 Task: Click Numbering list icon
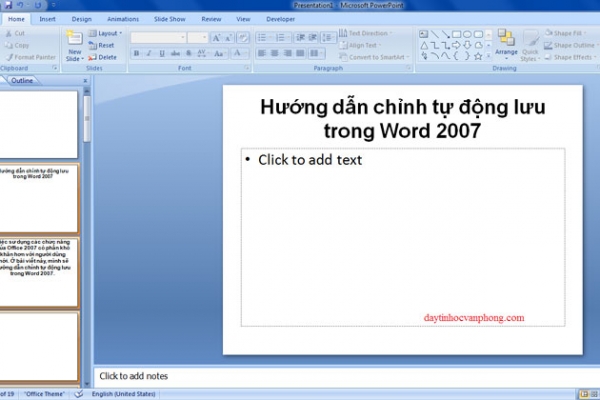pos(282,38)
